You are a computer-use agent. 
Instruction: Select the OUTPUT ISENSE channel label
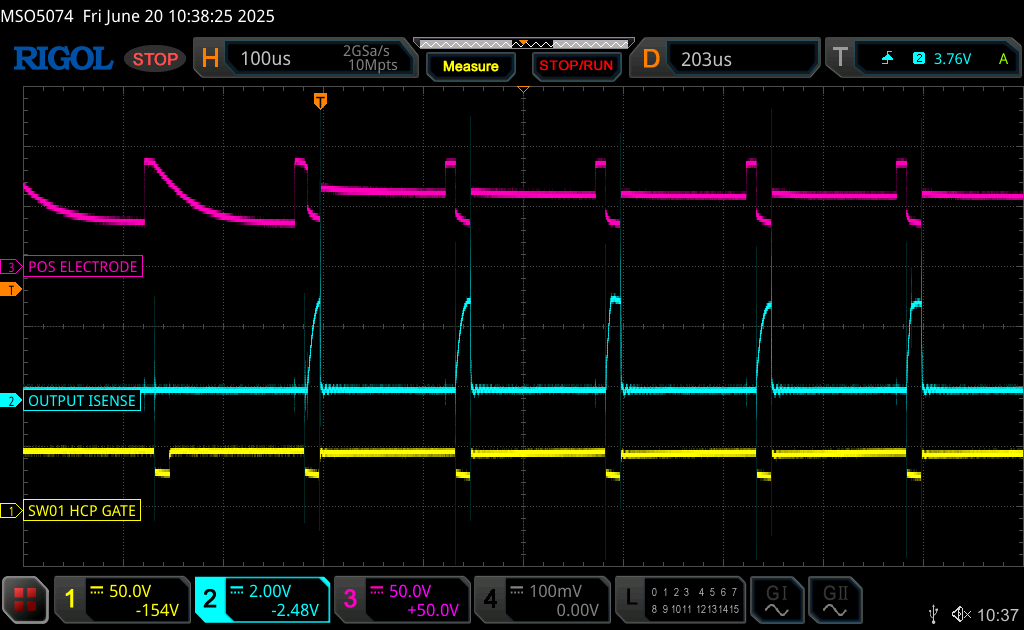(x=82, y=400)
